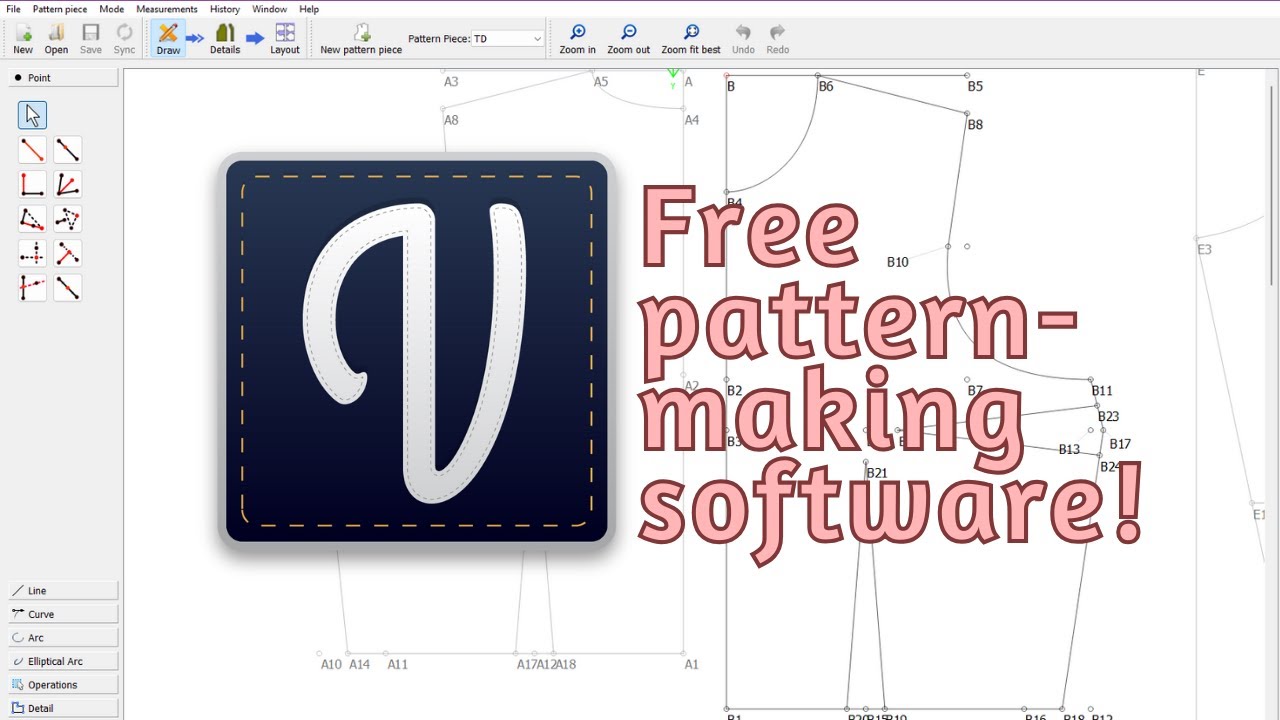
Task: Expand the Curve toolbox section
Action: coord(63,614)
